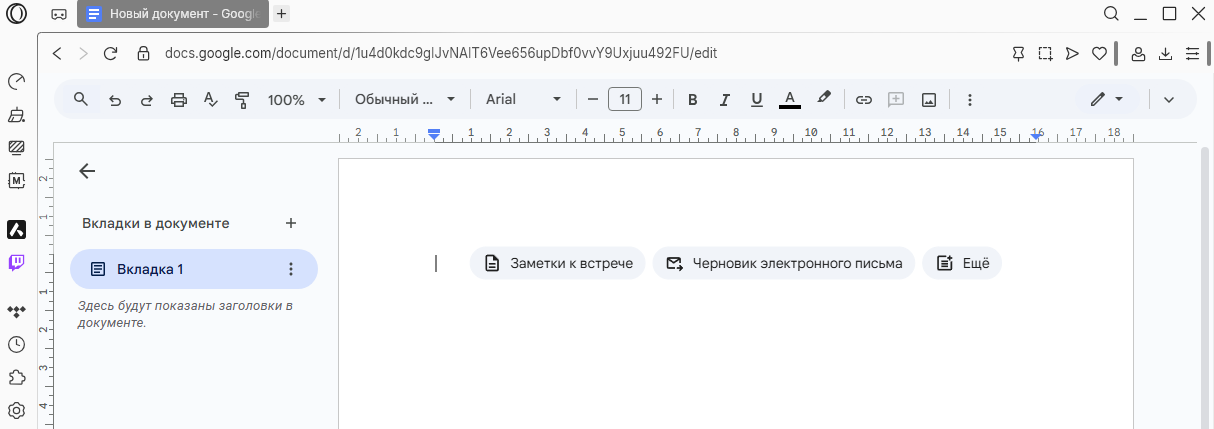Click the send/flow arrow icon in address bar

point(1072,53)
